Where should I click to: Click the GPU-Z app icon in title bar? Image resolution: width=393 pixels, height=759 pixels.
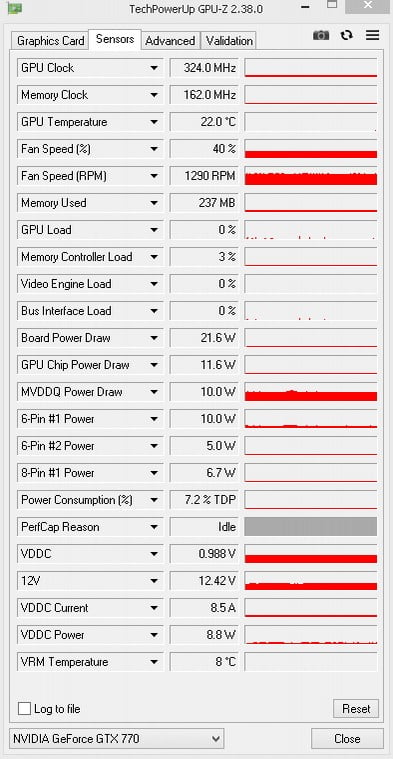(15, 7)
